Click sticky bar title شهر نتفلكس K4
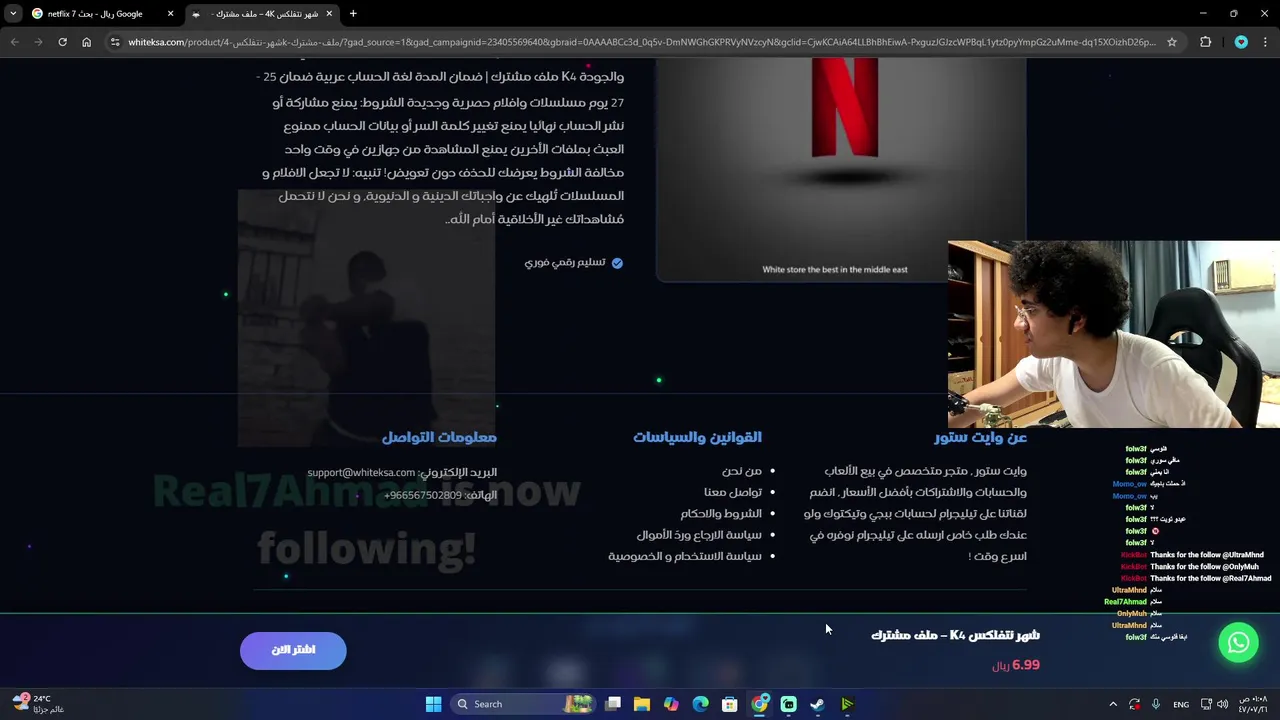 click(x=955, y=635)
